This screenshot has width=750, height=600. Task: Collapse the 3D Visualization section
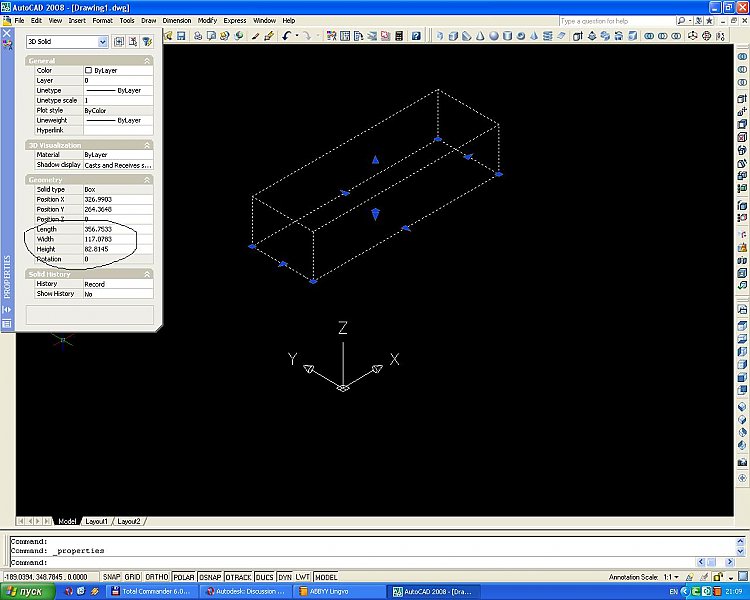coord(147,145)
